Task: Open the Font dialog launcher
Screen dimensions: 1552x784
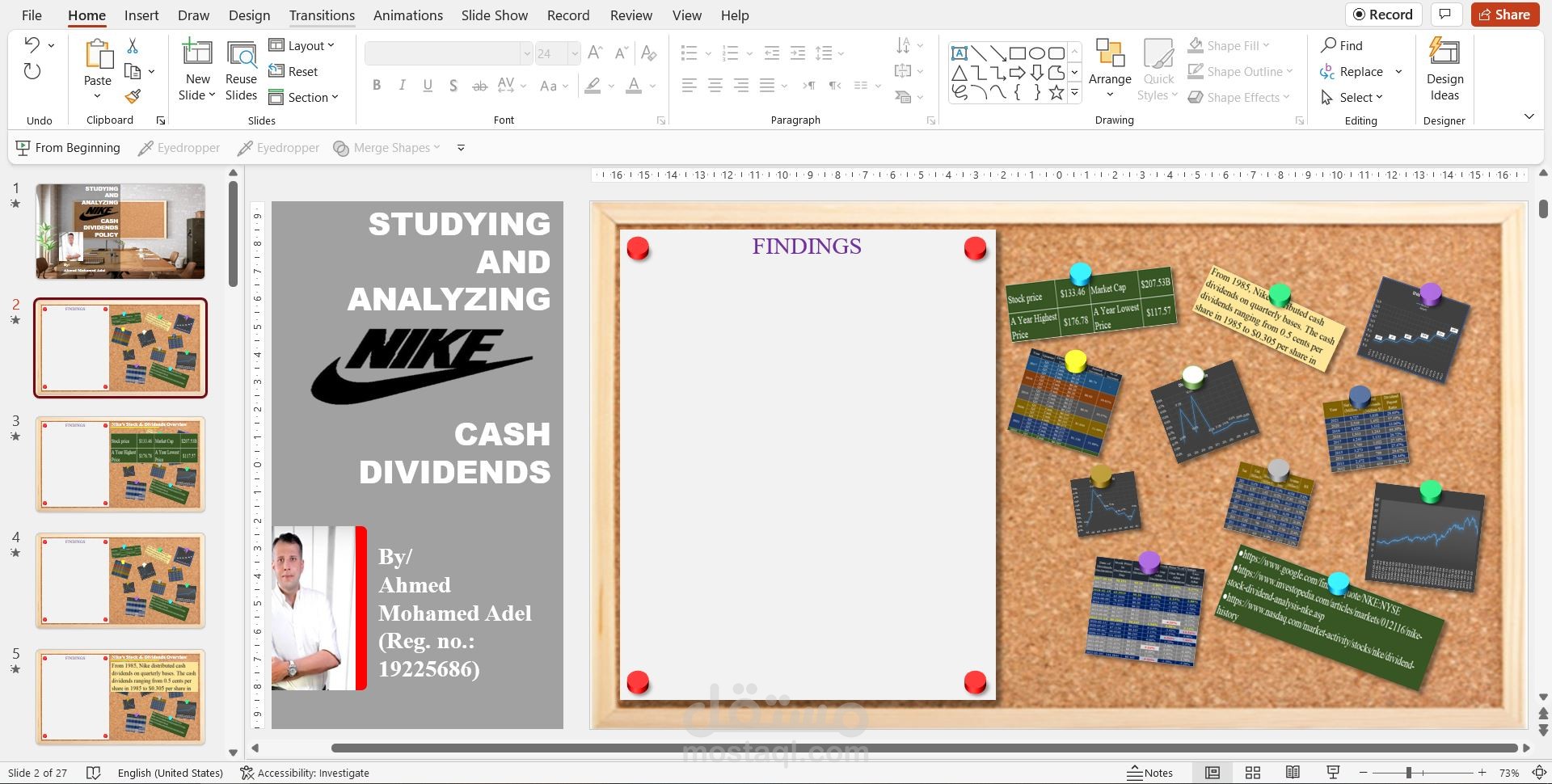Action: coord(661,120)
